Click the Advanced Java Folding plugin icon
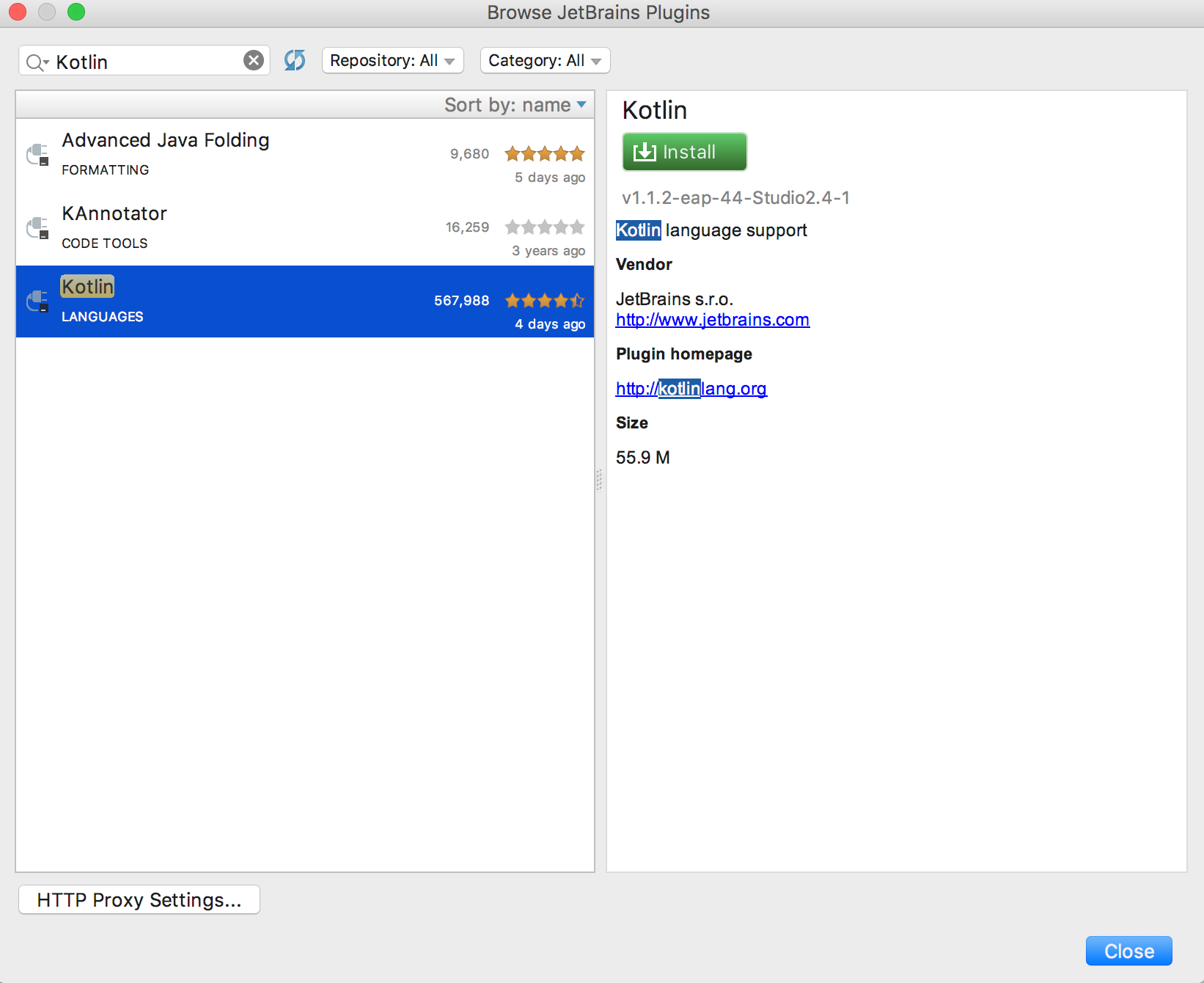The width and height of the screenshot is (1204, 983). click(x=38, y=154)
